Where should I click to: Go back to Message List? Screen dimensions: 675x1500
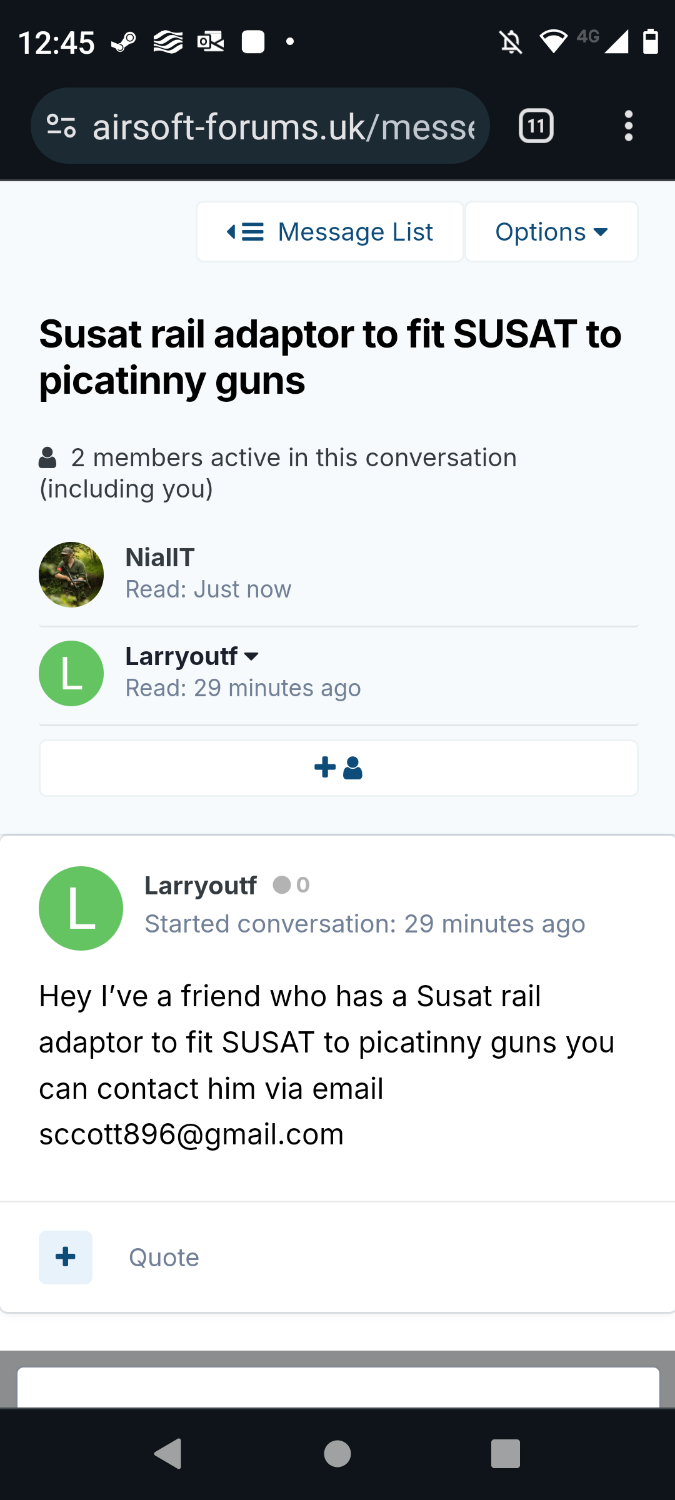(330, 232)
